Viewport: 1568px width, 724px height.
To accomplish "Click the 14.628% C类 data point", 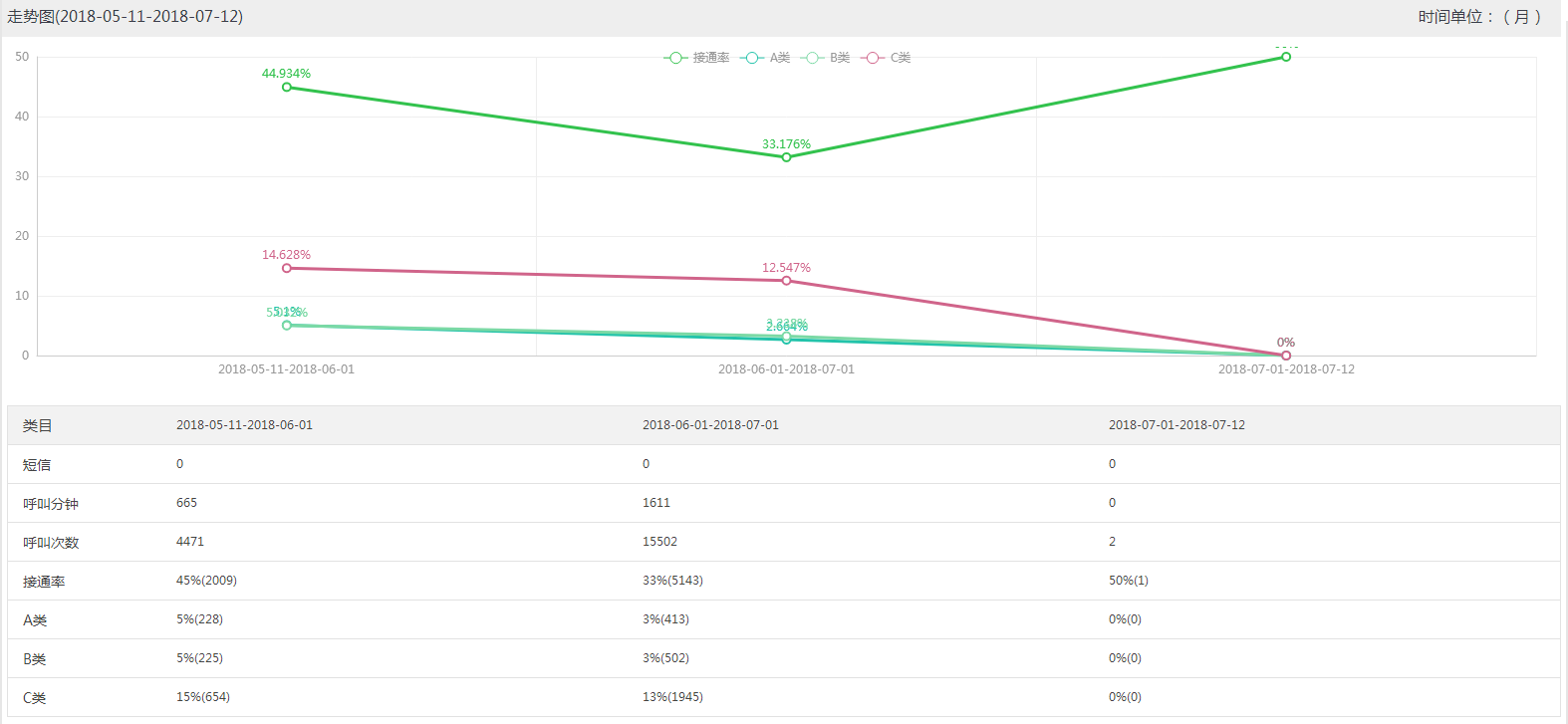I will coord(287,268).
